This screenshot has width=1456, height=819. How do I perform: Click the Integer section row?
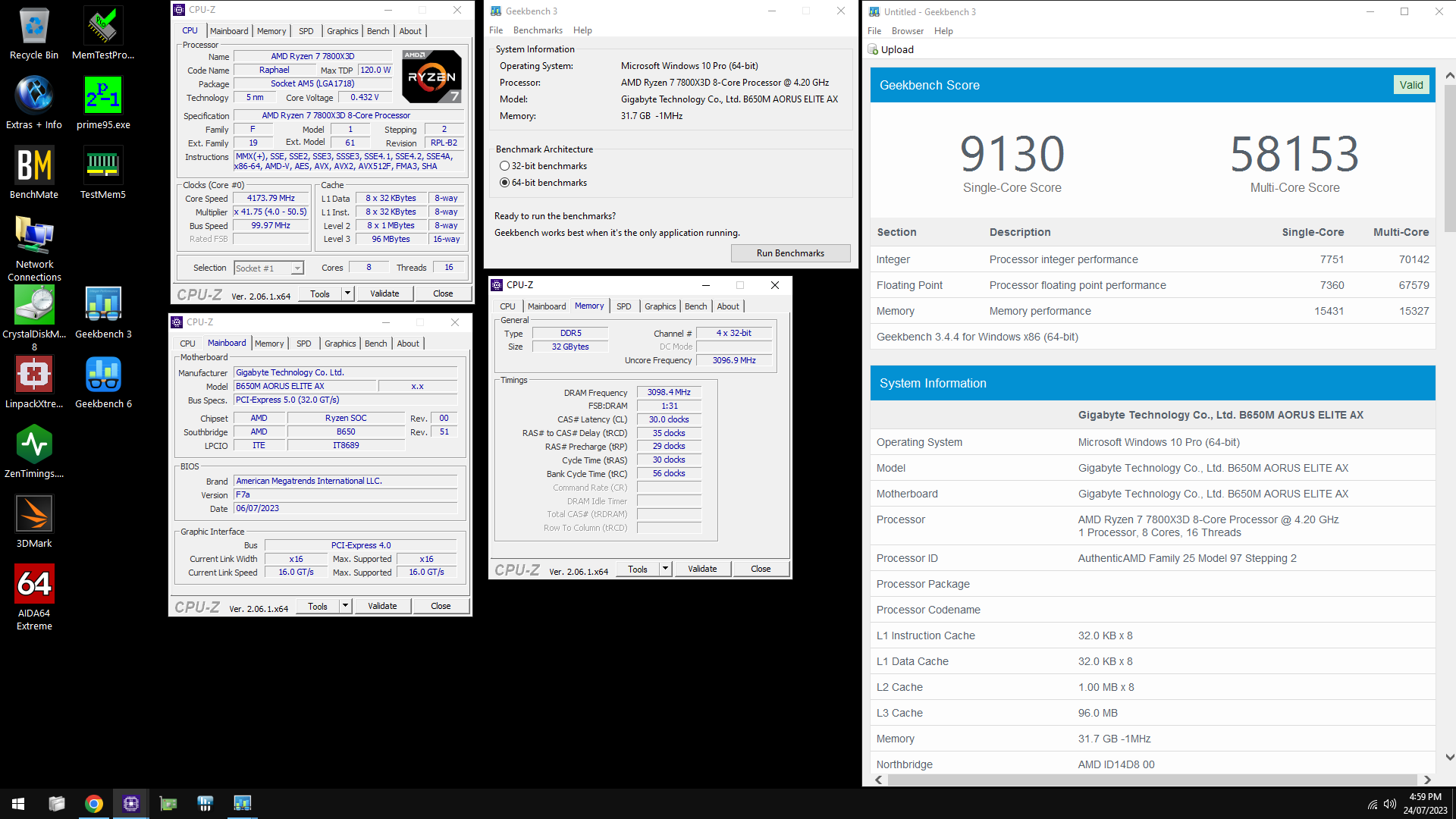click(x=1153, y=259)
